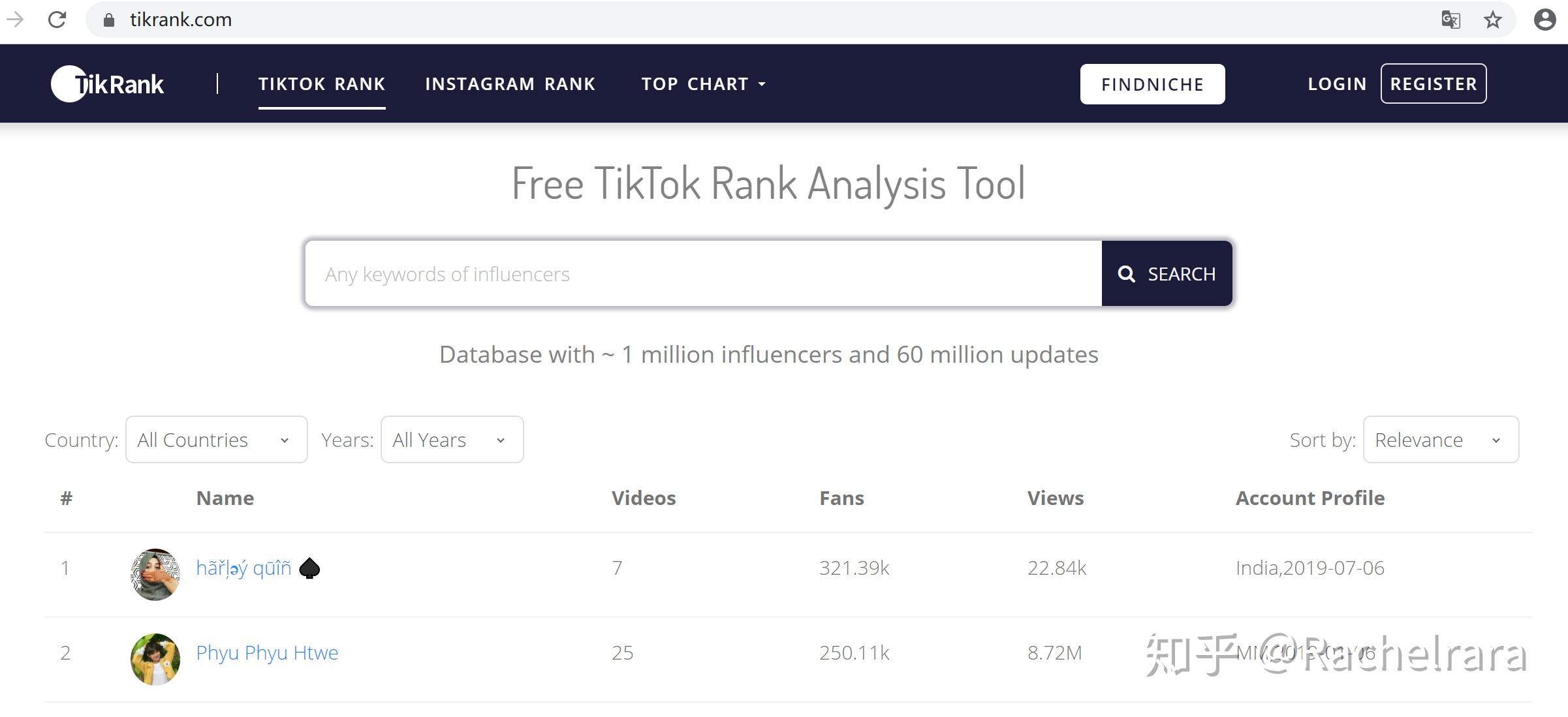This screenshot has height=717, width=1568.
Task: Click the database influencers count subtitle
Action: tap(769, 354)
